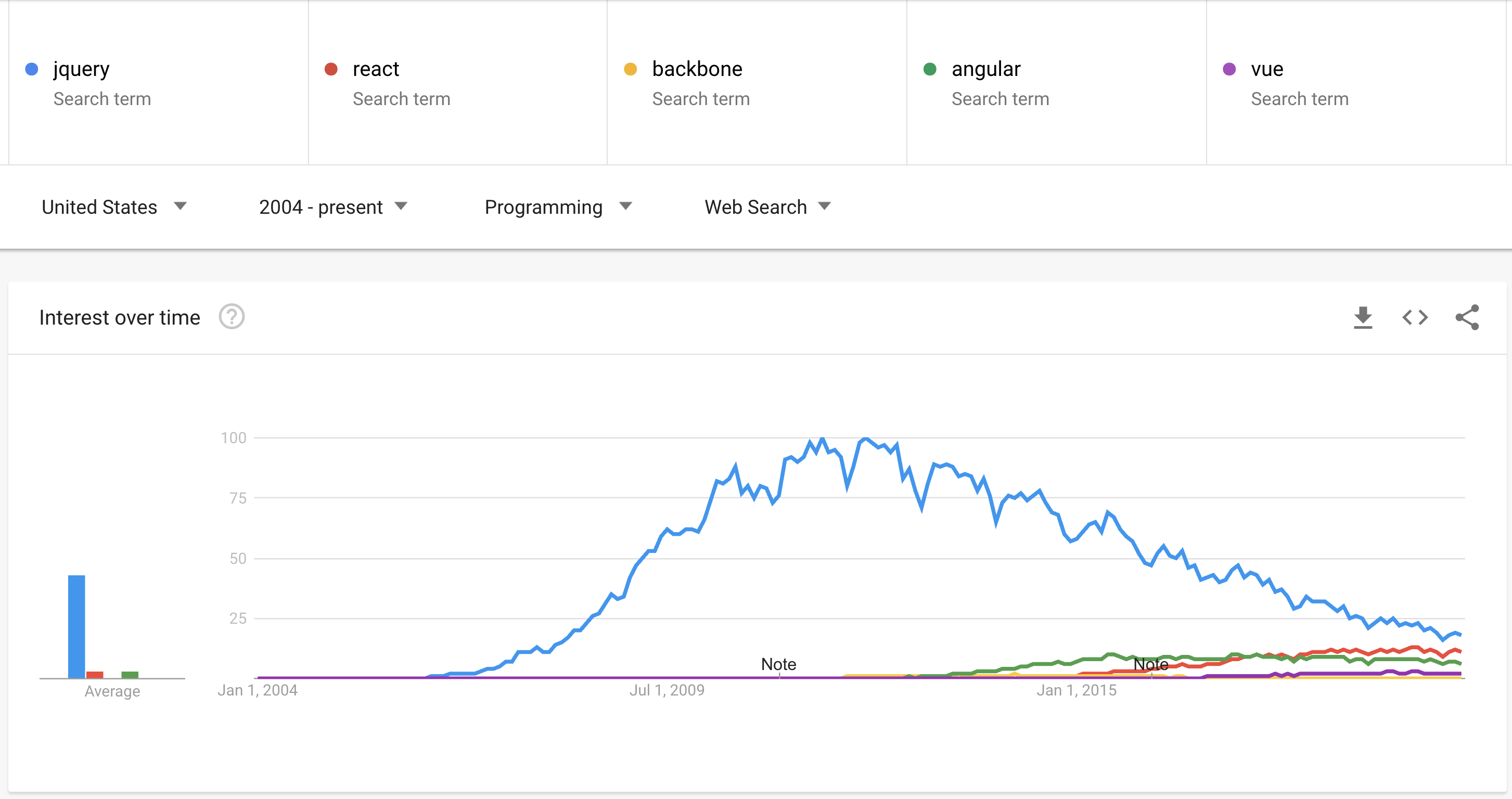Image resolution: width=1512 pixels, height=799 pixels.
Task: Click the purple vue color dot
Action: 1229,69
